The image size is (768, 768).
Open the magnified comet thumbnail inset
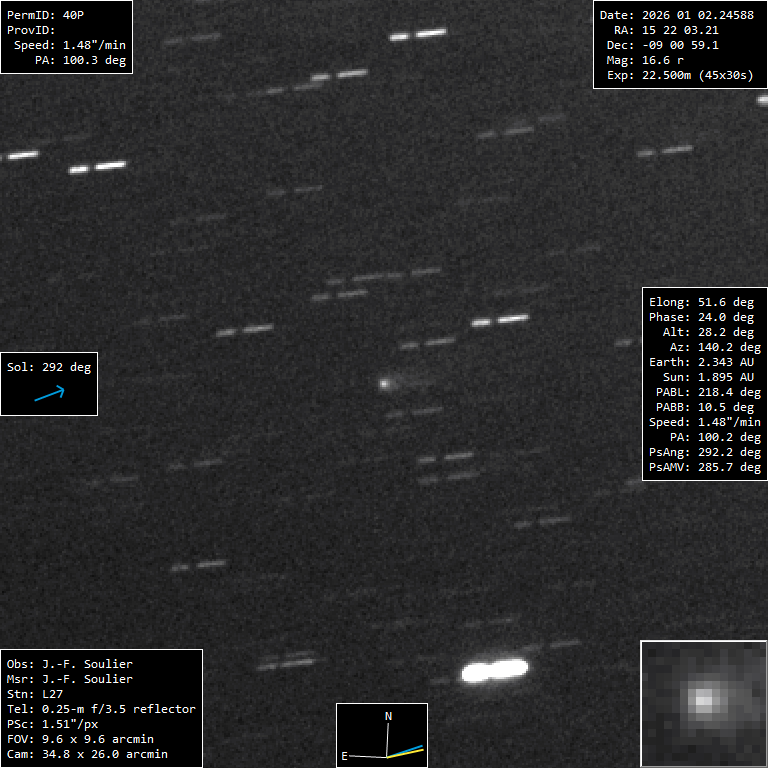[x=703, y=703]
